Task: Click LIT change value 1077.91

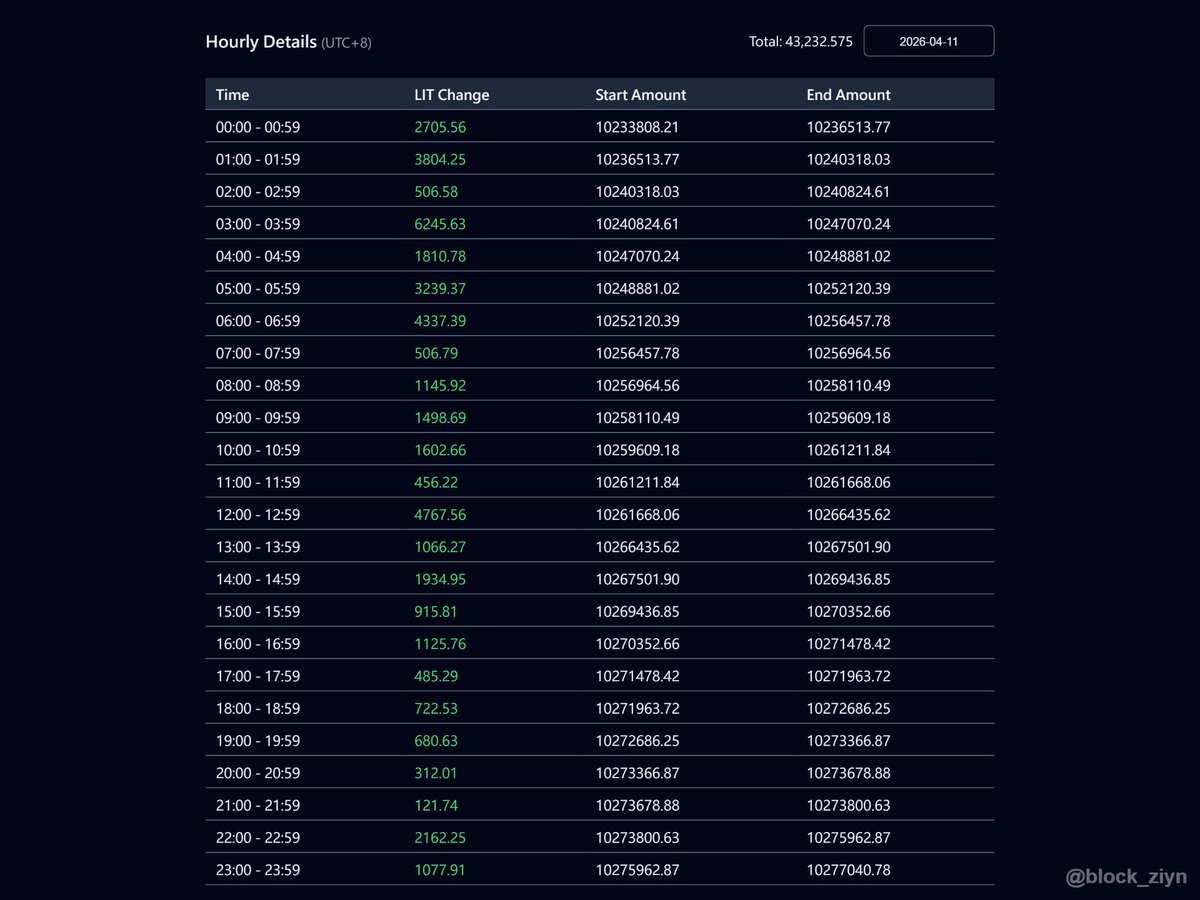Action: coord(440,870)
